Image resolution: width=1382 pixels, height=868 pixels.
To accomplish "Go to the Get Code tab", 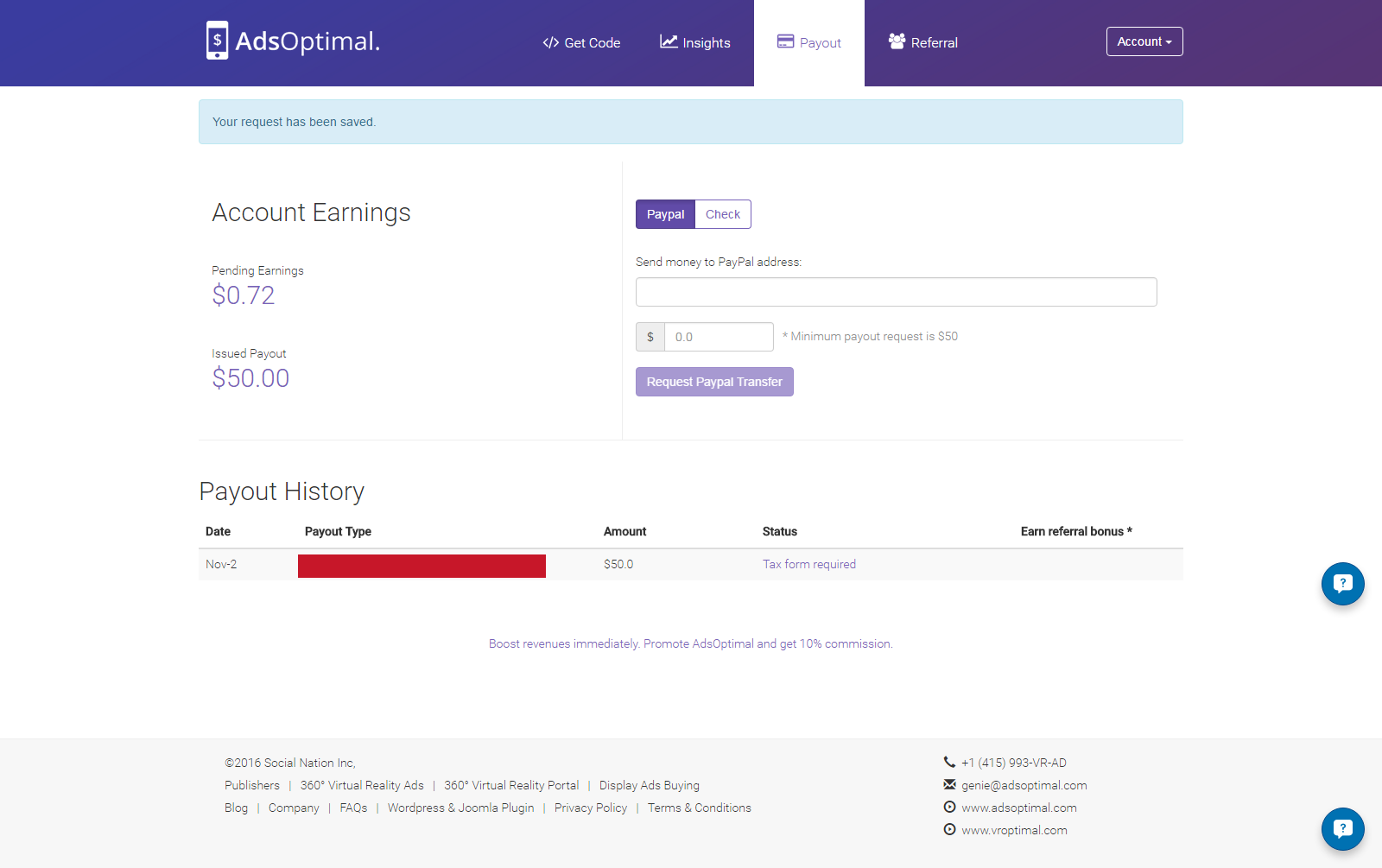I will click(x=581, y=43).
